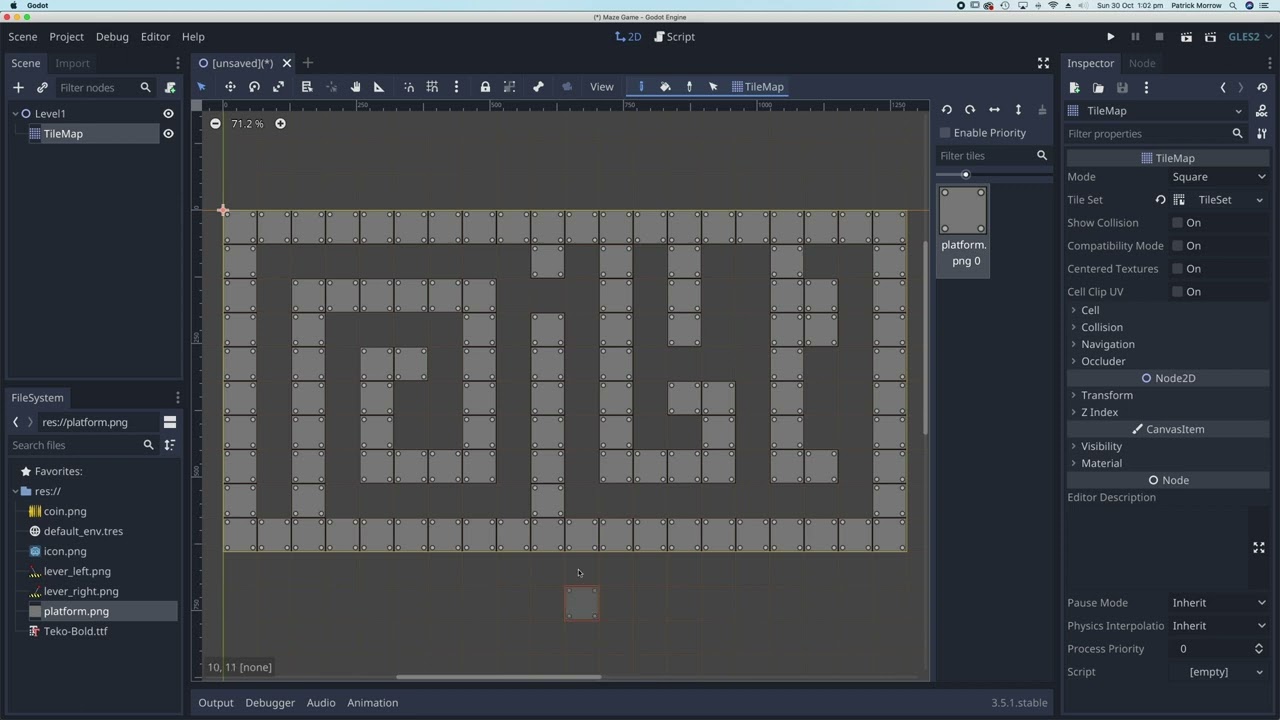Viewport: 1280px width, 720px height.
Task: Select the Ruler mode tool
Action: coord(379,87)
